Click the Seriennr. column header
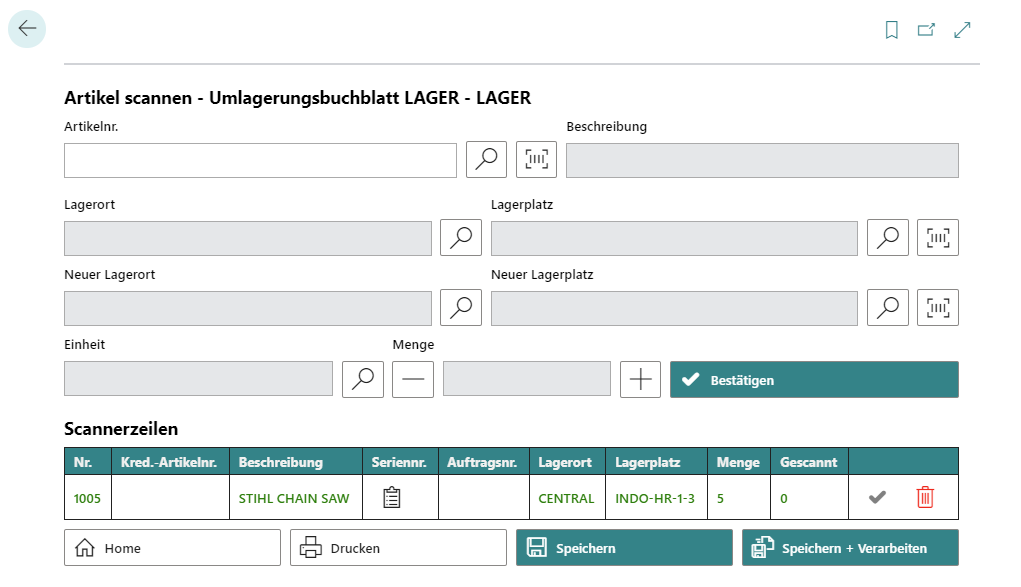 pyautogui.click(x=400, y=462)
